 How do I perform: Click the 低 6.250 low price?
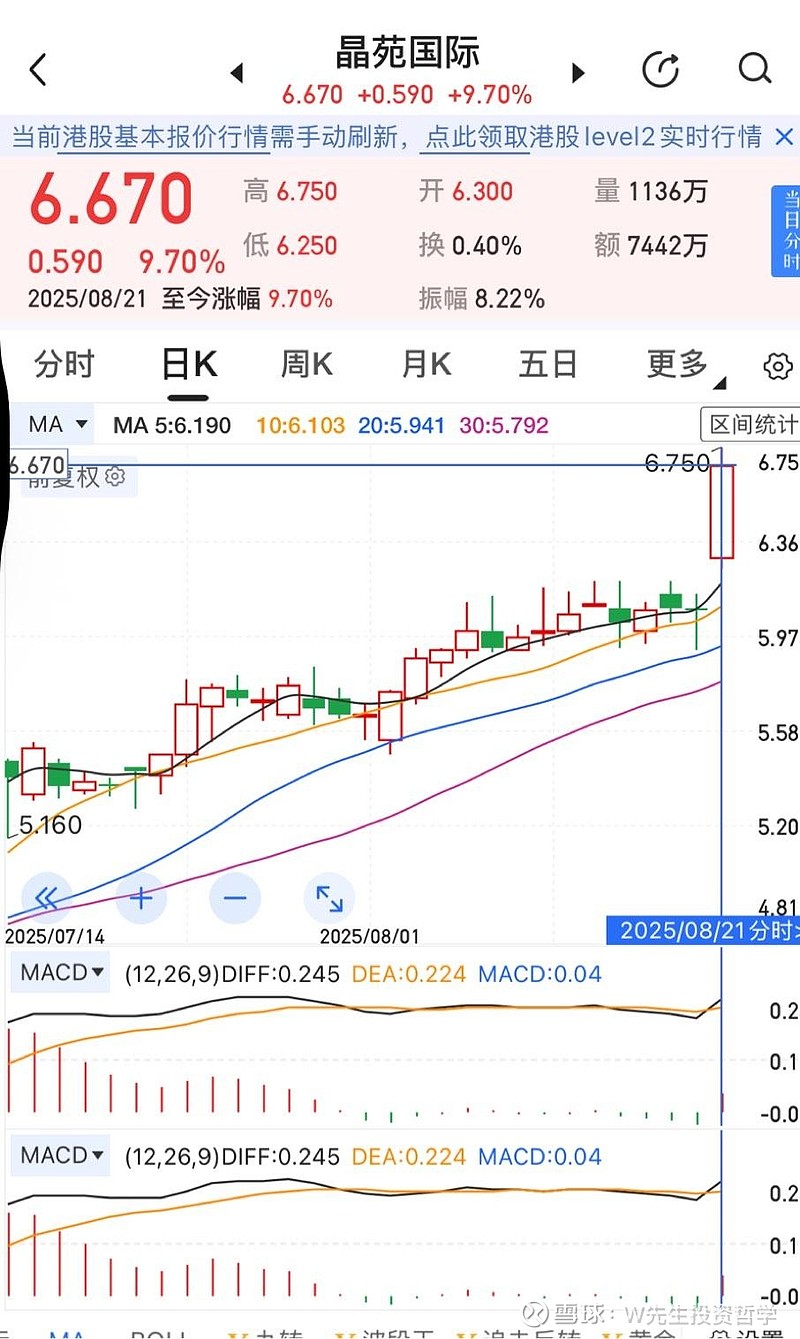(x=290, y=245)
